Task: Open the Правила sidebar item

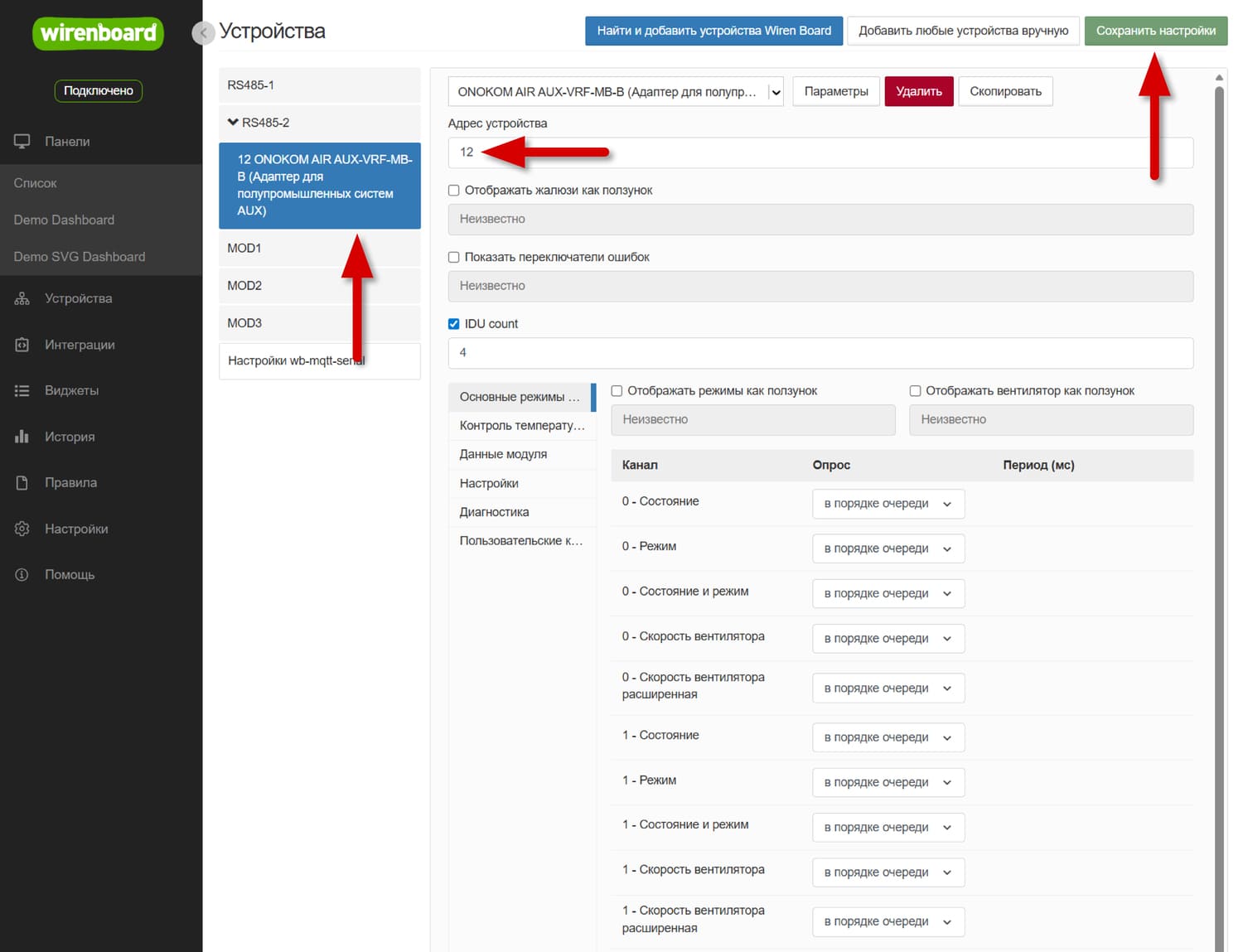Action: pos(70,482)
